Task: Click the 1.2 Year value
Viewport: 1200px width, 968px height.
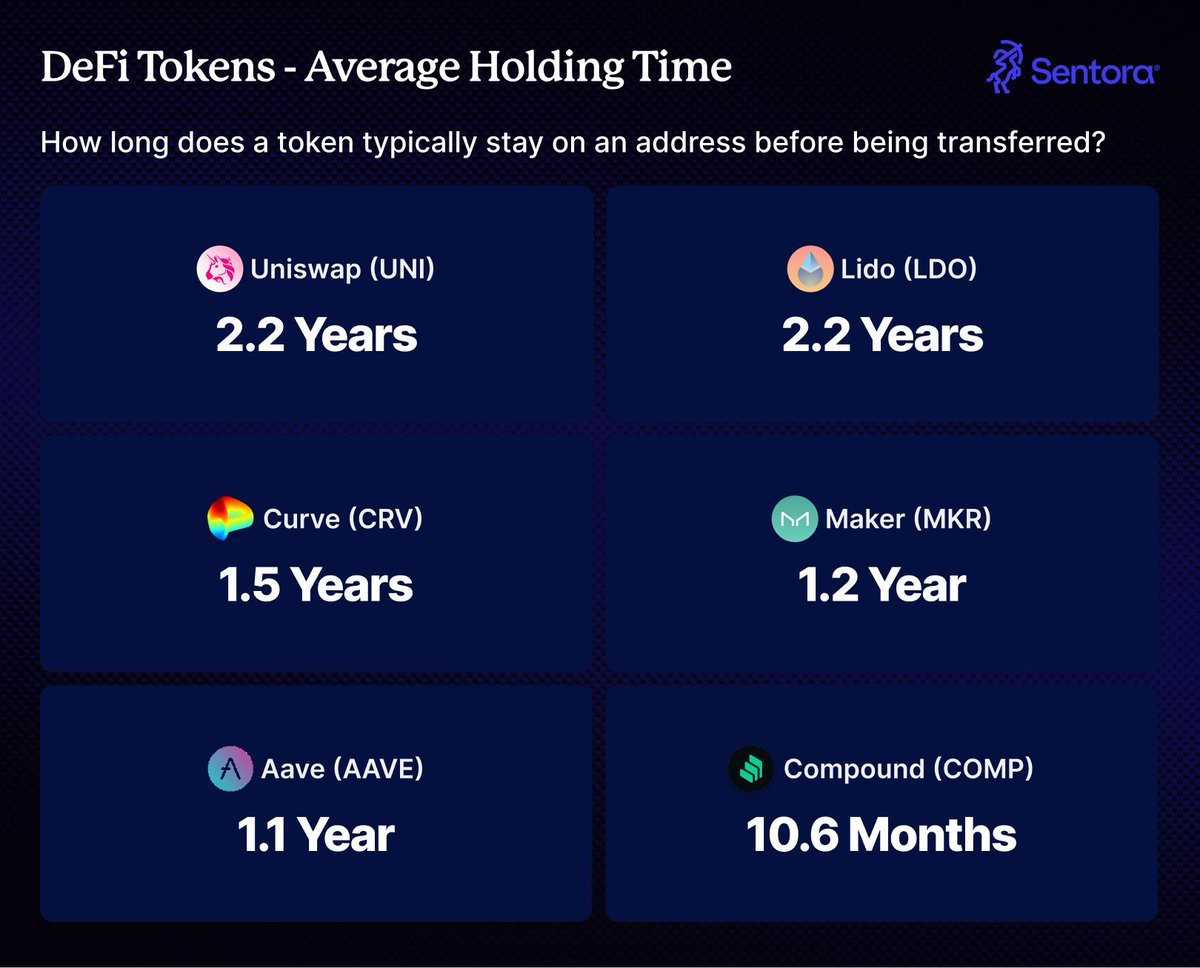Action: [882, 585]
